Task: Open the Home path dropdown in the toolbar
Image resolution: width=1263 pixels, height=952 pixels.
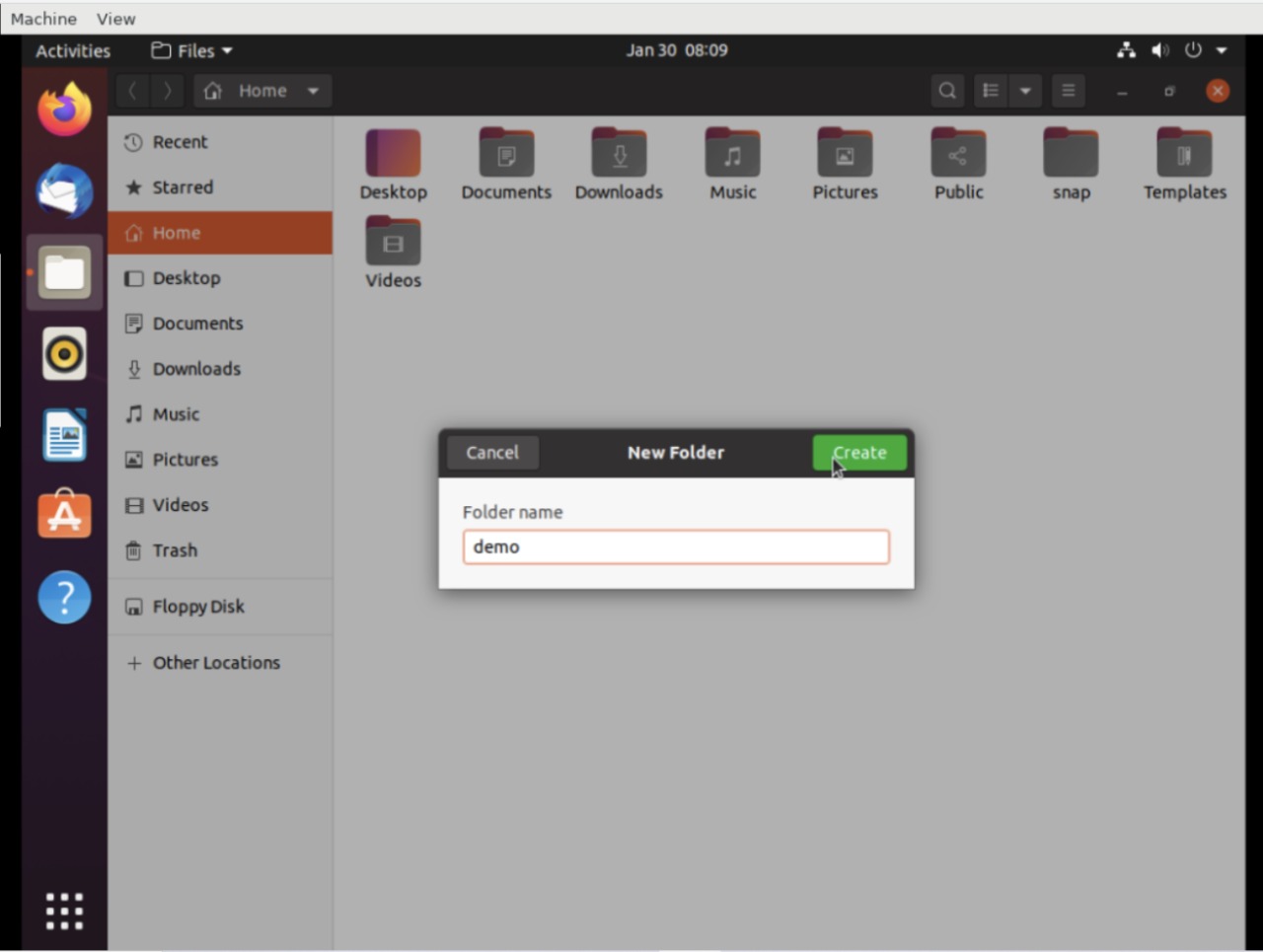Action: [x=313, y=90]
